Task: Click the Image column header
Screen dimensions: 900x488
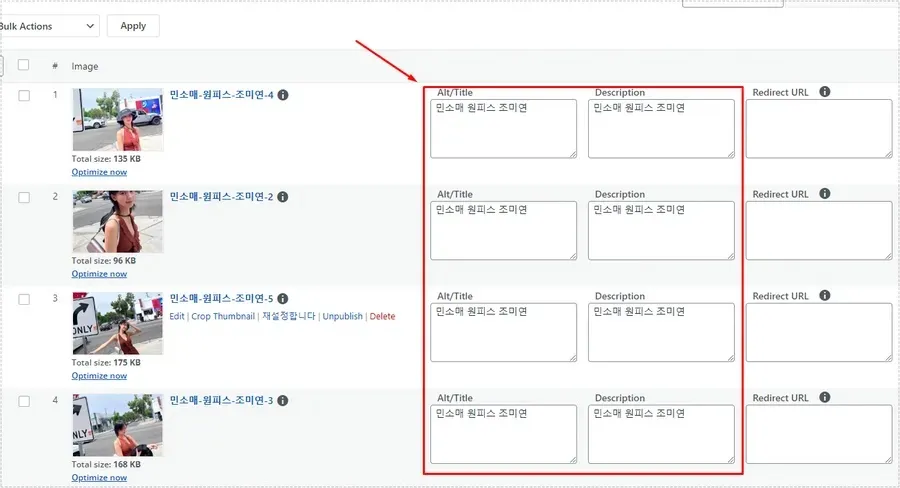Action: (85, 67)
